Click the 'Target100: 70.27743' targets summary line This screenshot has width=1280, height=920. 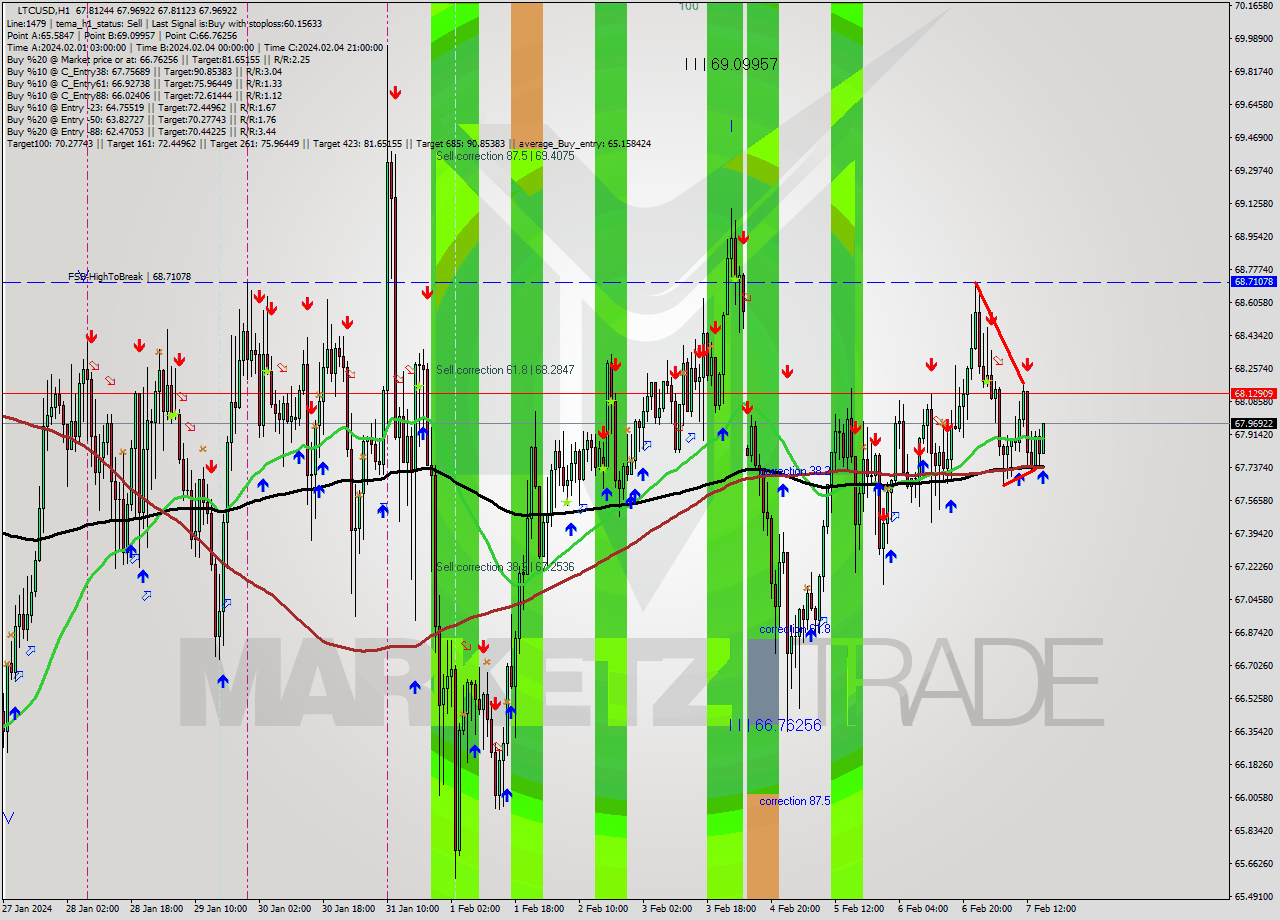click(x=329, y=143)
